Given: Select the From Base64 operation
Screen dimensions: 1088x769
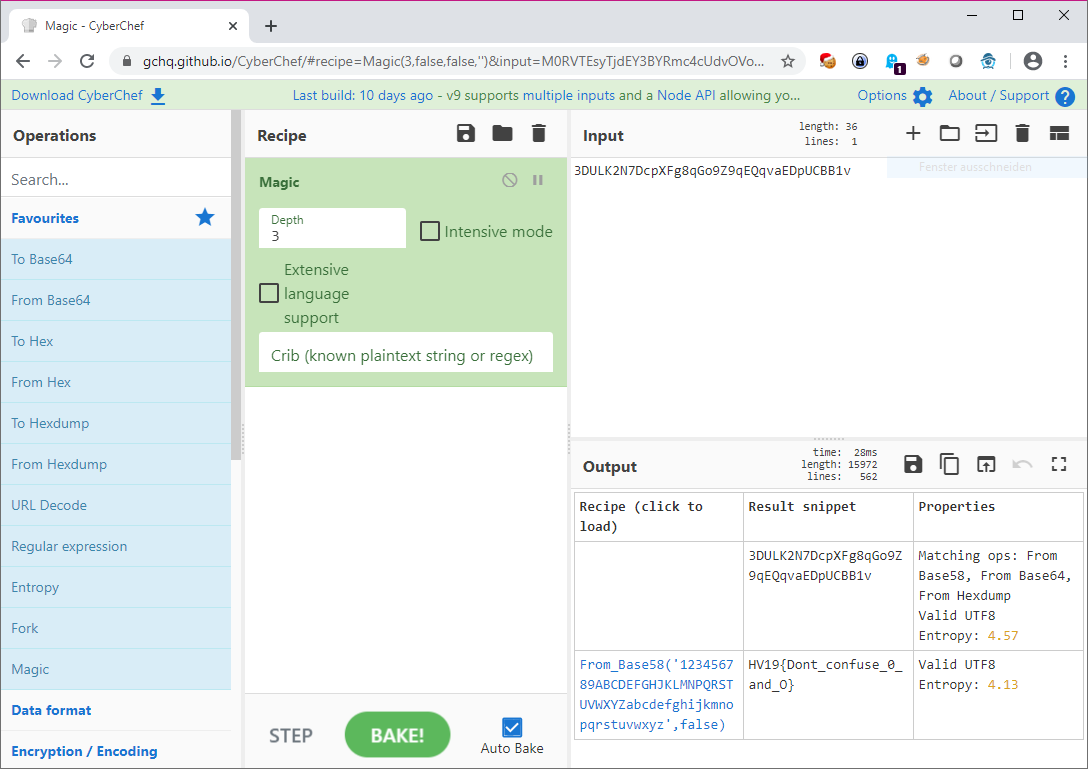Looking at the screenshot, I should click(116, 300).
